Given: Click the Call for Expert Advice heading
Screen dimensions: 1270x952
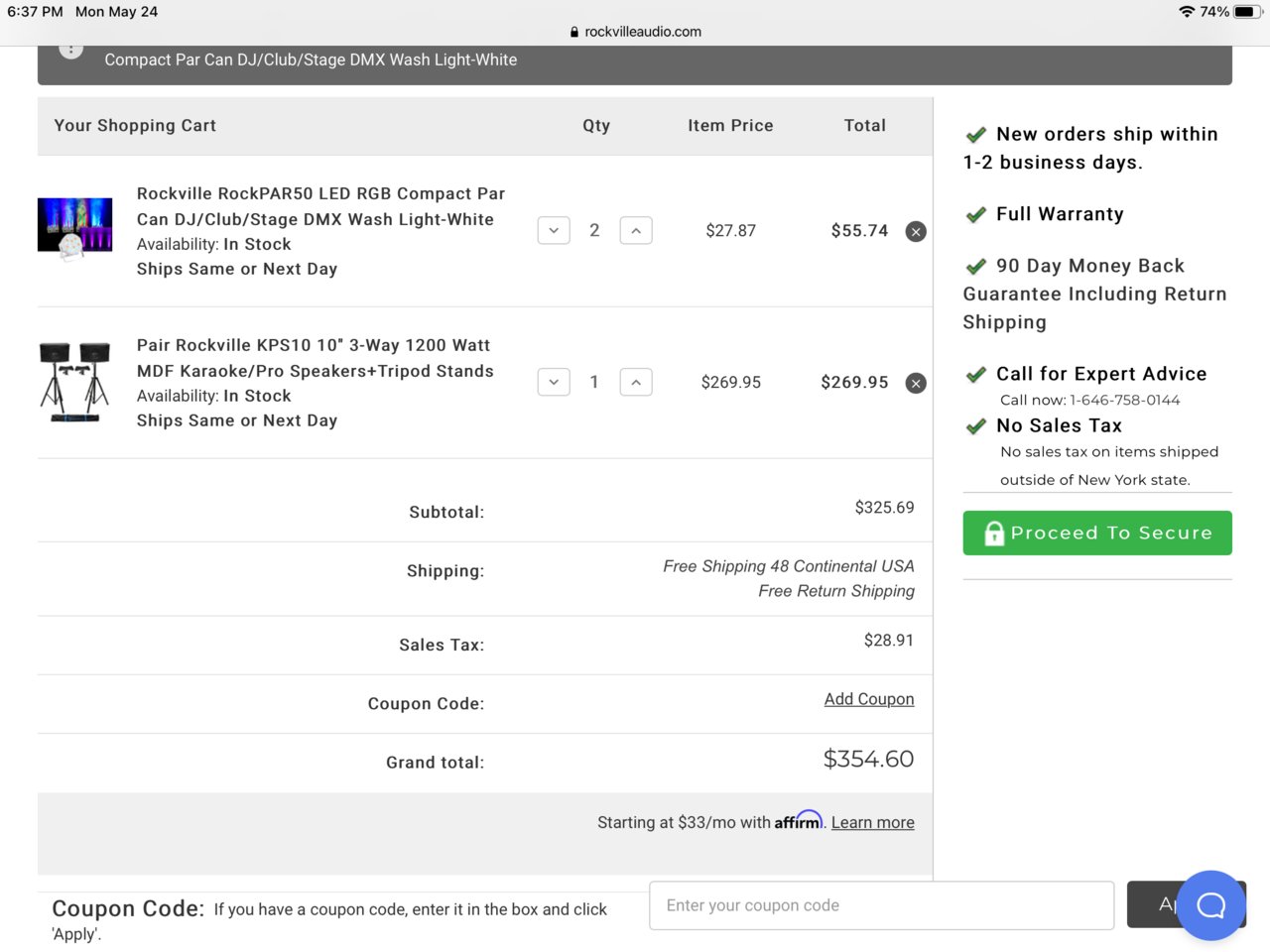Looking at the screenshot, I should point(1101,374).
